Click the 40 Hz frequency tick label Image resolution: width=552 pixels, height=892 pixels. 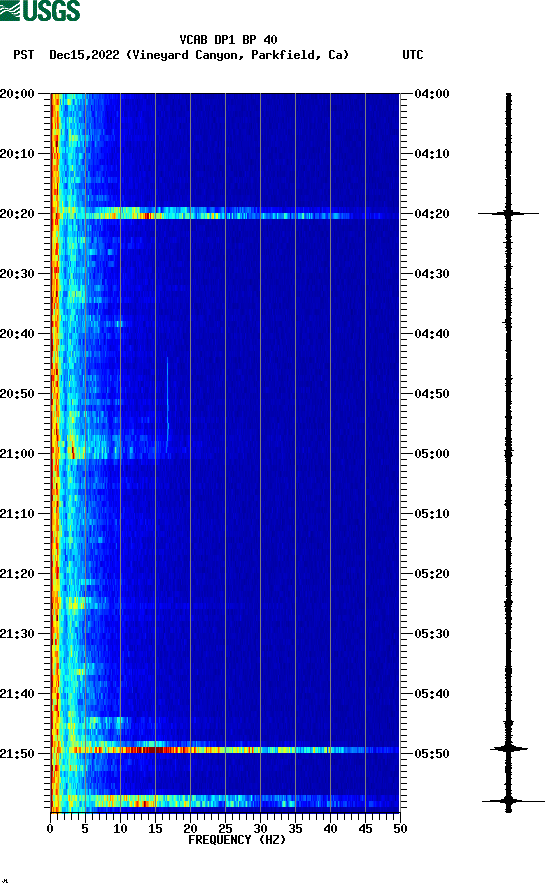point(331,829)
